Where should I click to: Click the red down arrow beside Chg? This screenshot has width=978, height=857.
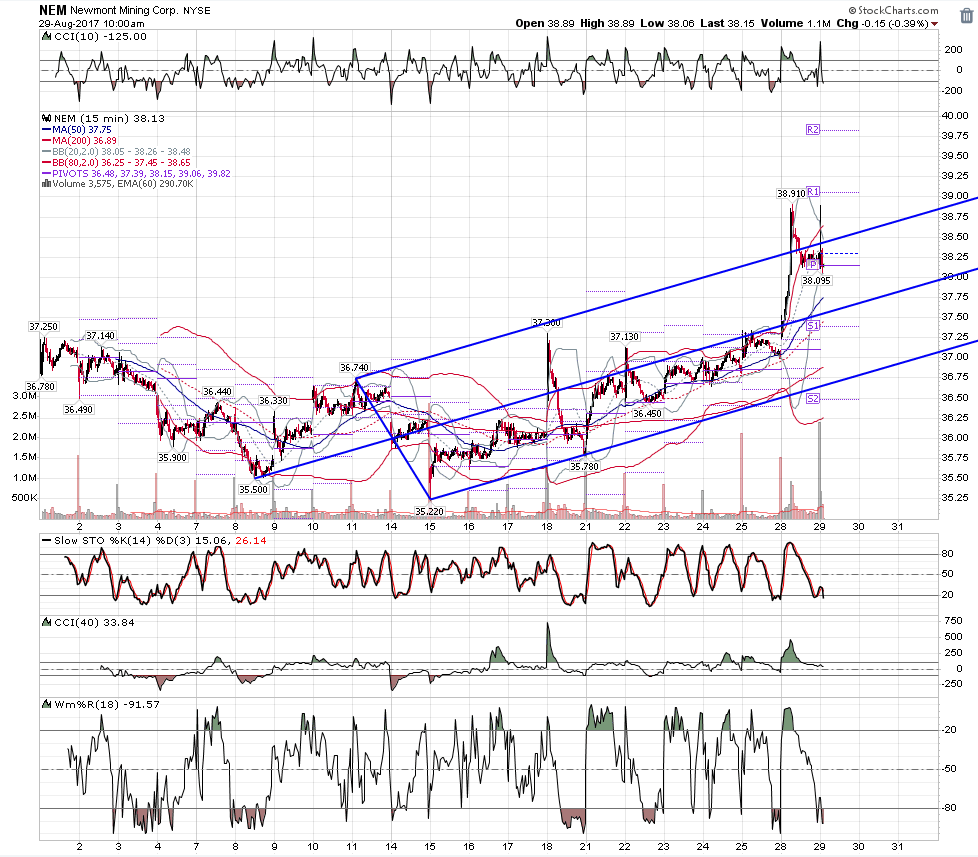[x=934, y=24]
